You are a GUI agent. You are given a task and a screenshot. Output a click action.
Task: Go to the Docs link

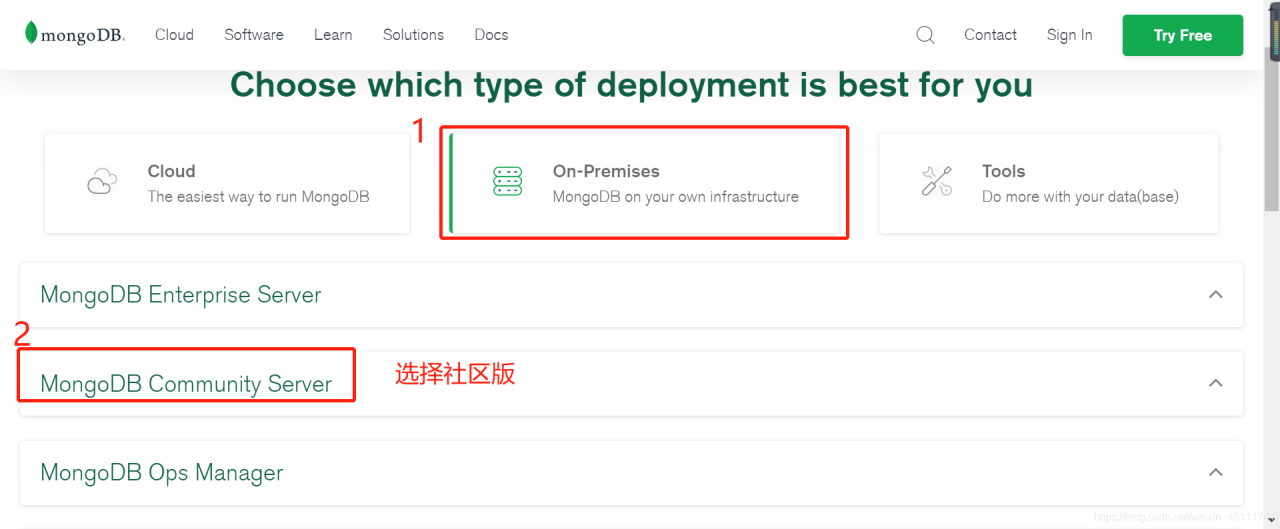[491, 35]
